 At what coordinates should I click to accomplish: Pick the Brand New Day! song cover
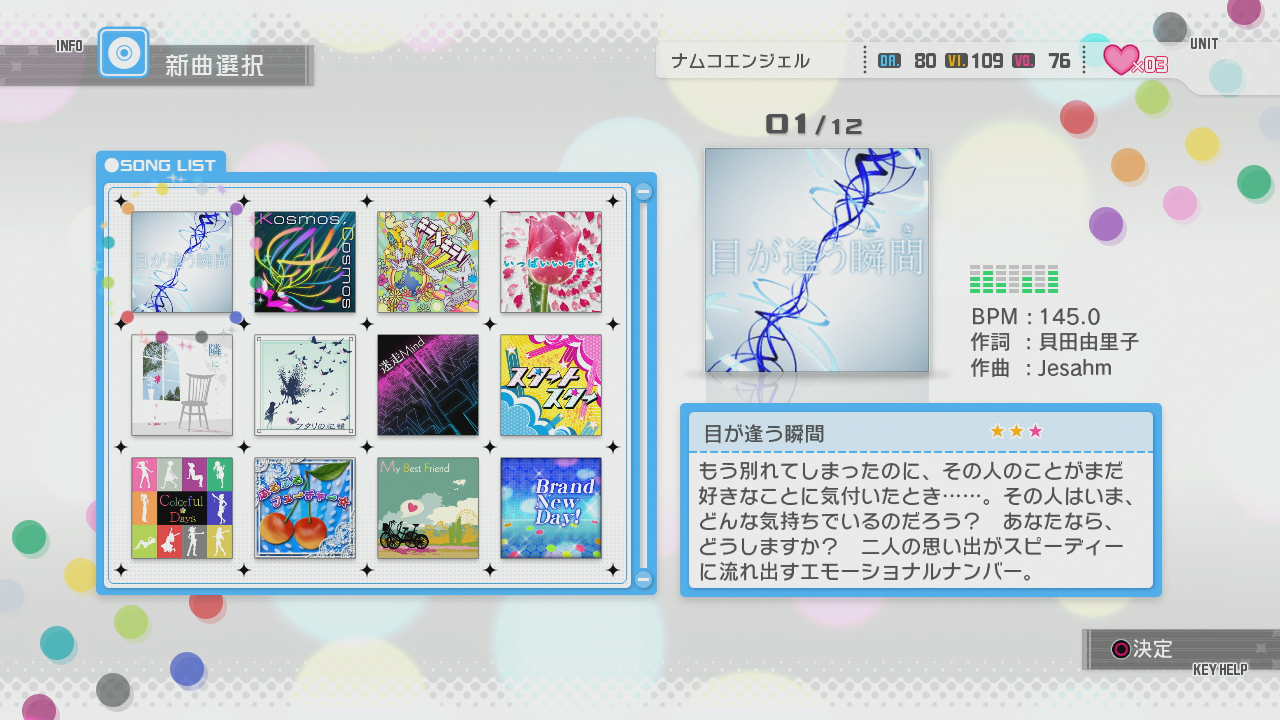point(551,508)
